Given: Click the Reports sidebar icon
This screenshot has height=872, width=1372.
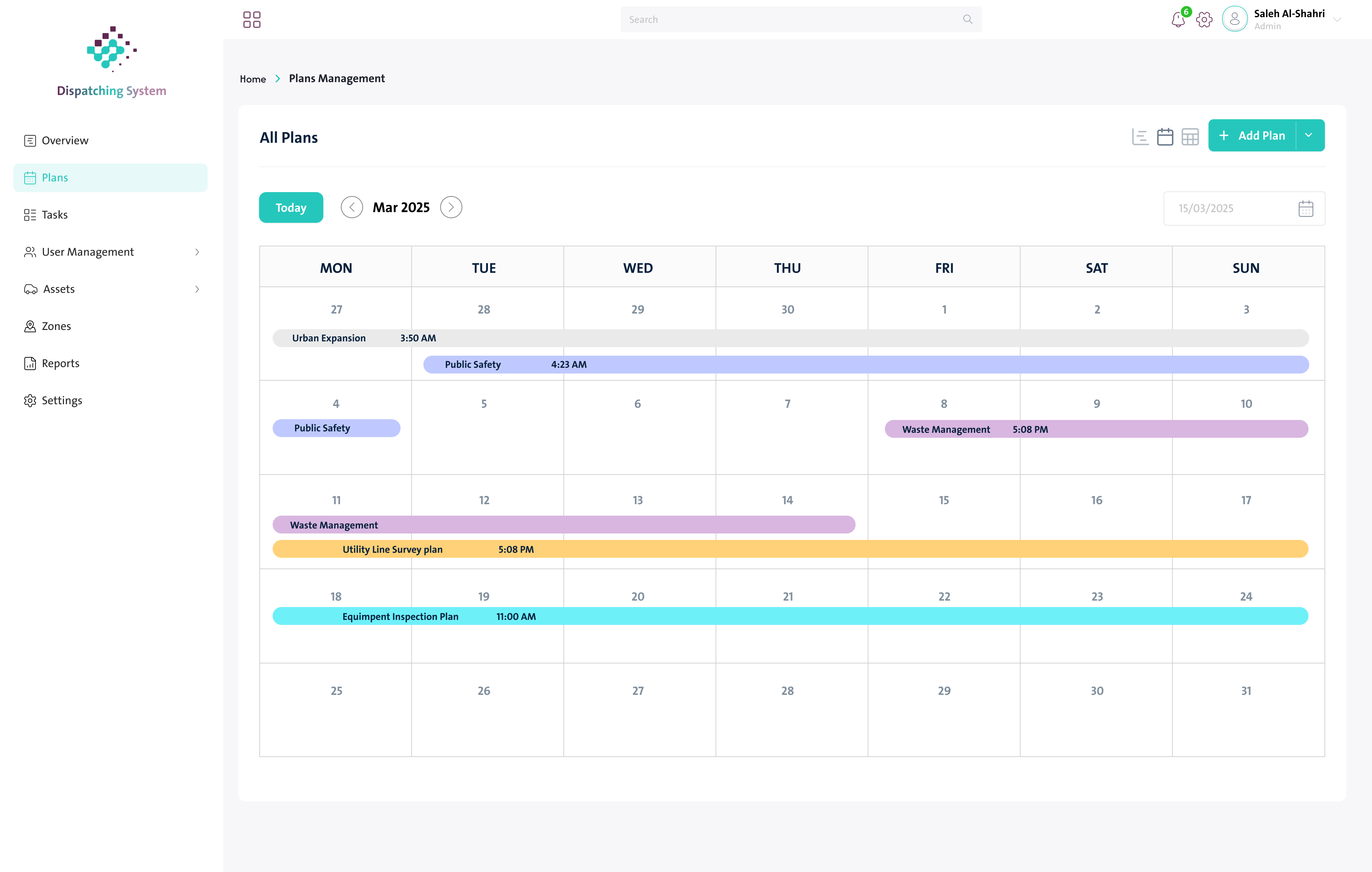Looking at the screenshot, I should [30, 364].
